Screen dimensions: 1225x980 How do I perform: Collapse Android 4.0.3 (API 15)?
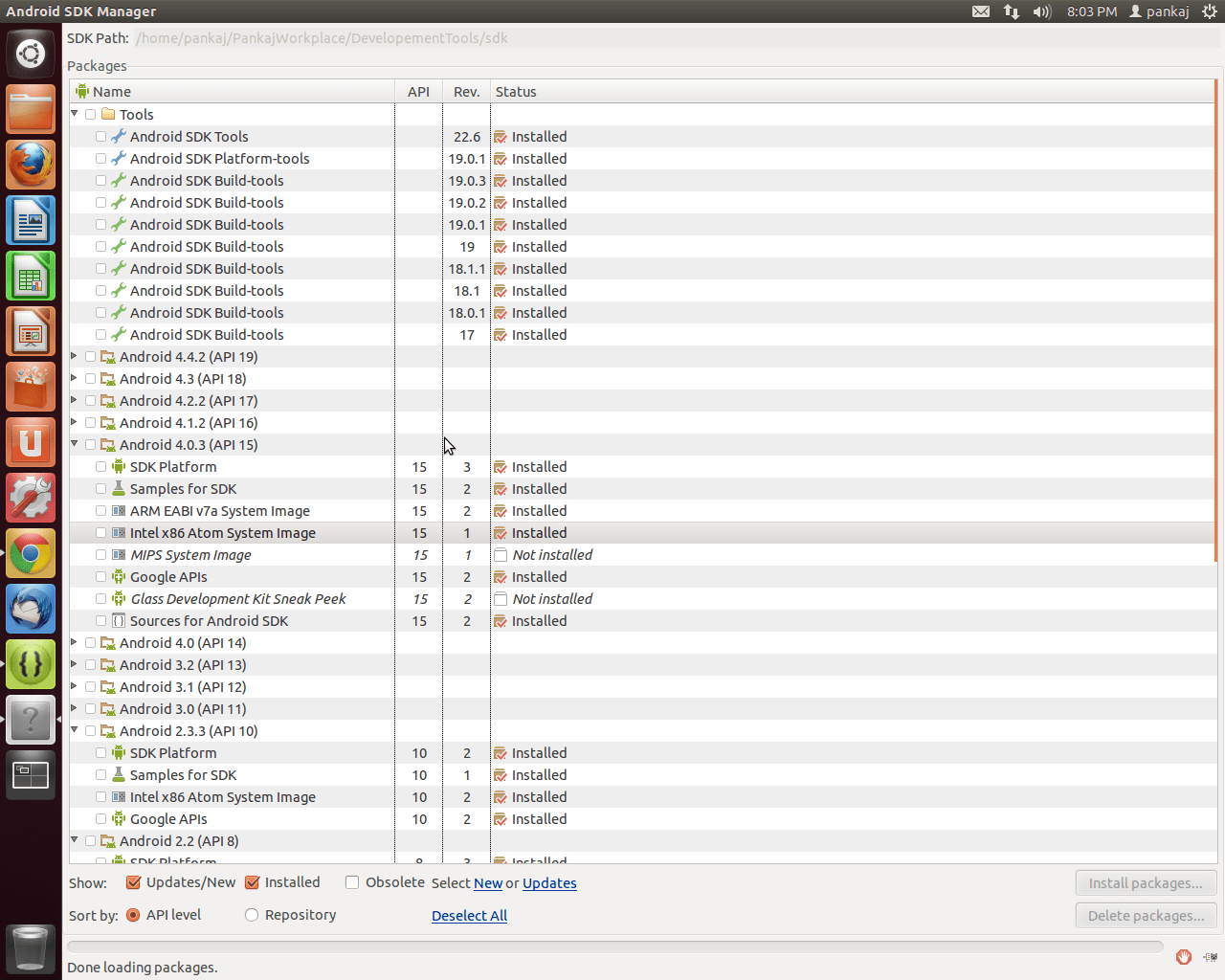(x=75, y=443)
